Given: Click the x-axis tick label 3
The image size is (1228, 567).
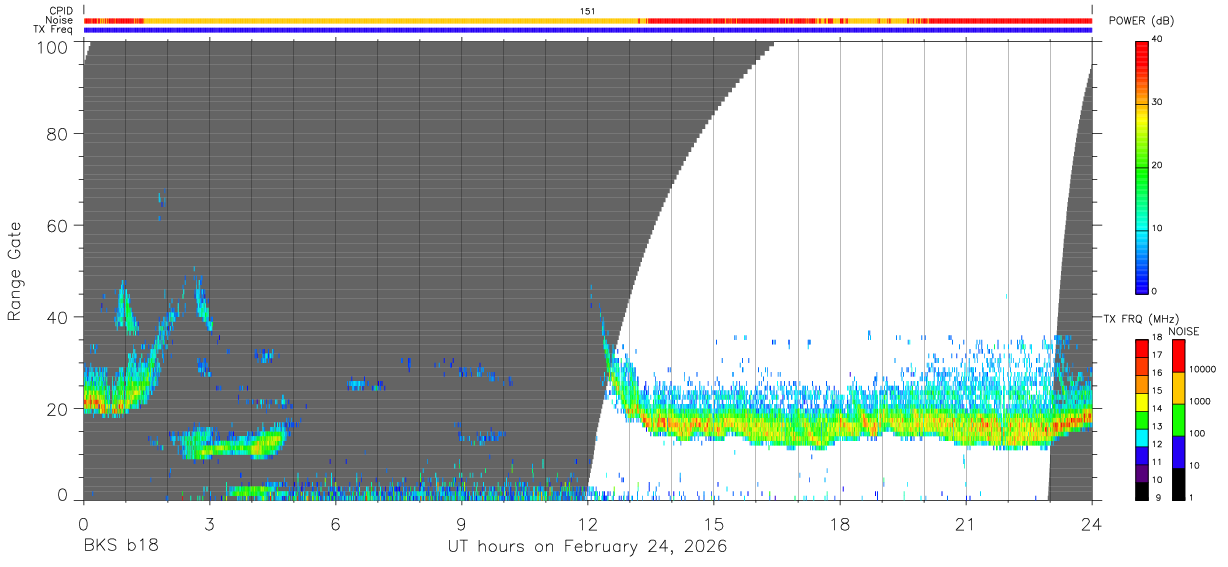Looking at the screenshot, I should (x=209, y=524).
